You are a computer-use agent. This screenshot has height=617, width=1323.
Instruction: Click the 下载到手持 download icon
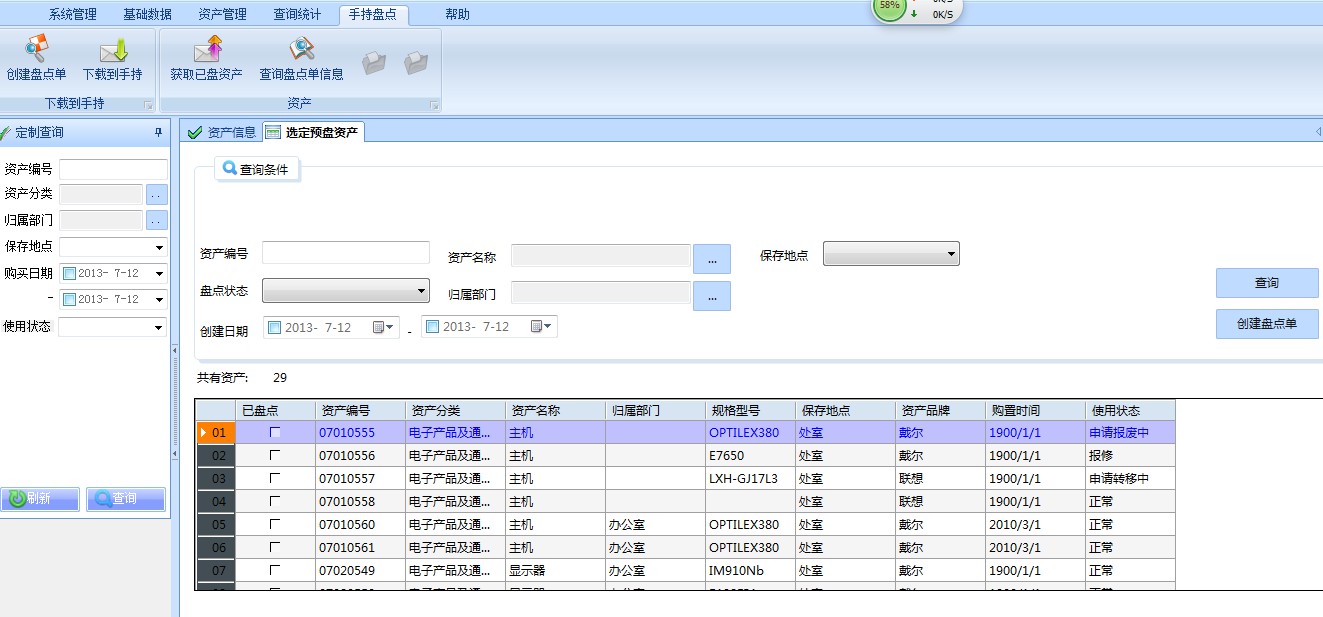113,50
